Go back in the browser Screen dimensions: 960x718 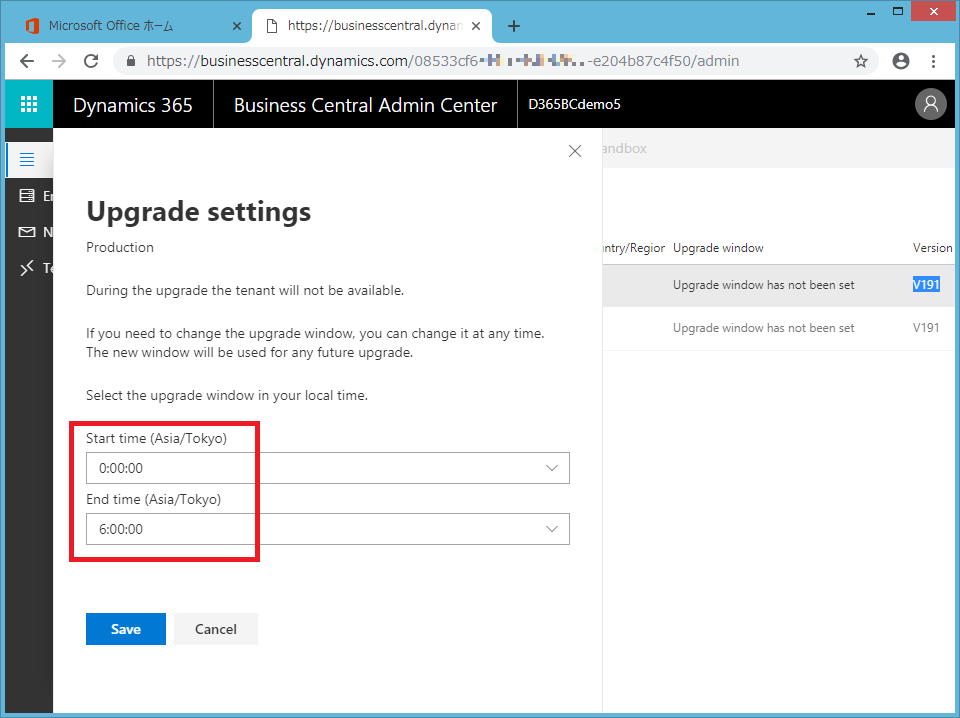27,61
